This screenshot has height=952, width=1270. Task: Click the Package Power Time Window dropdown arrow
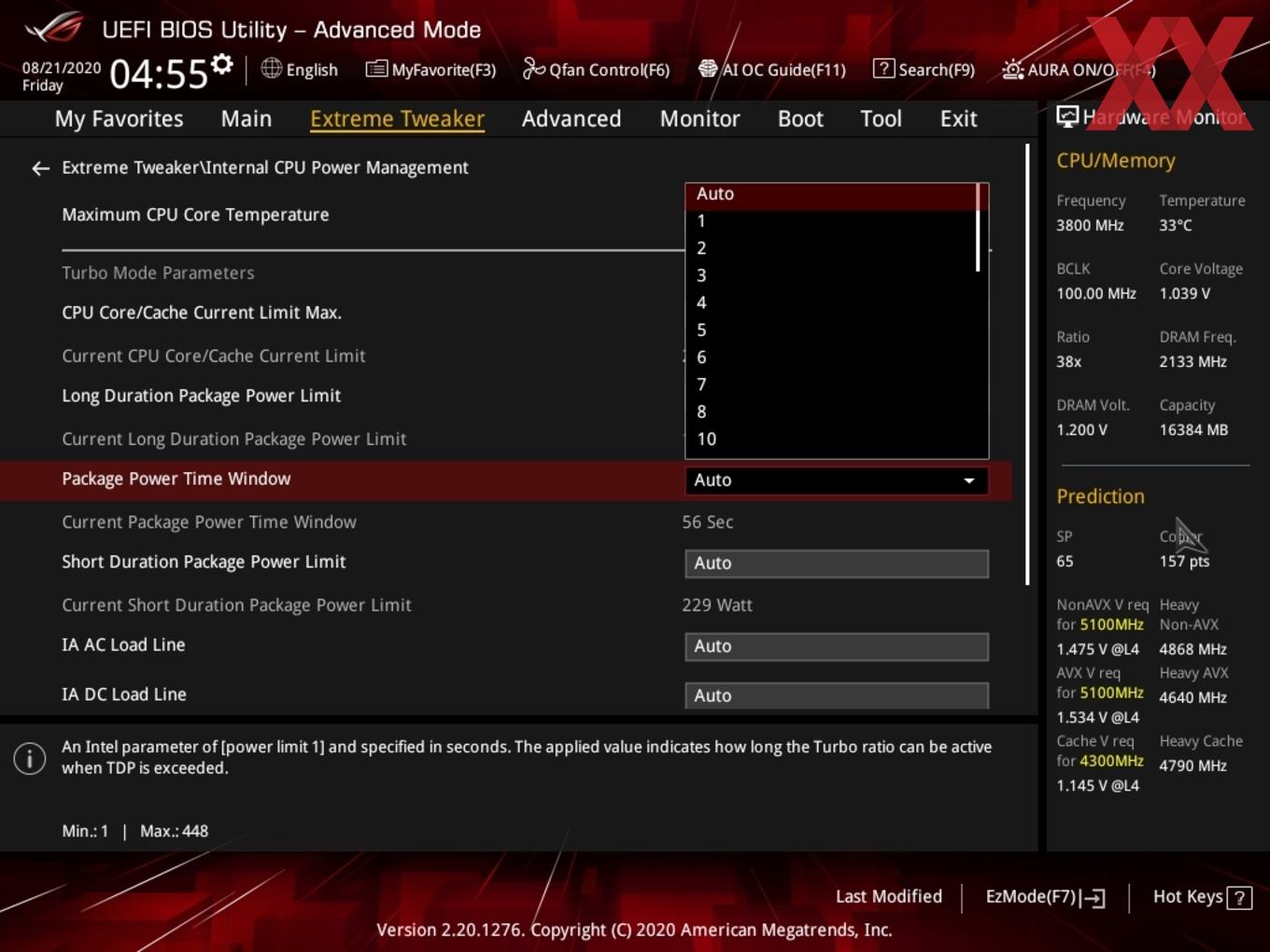point(969,481)
